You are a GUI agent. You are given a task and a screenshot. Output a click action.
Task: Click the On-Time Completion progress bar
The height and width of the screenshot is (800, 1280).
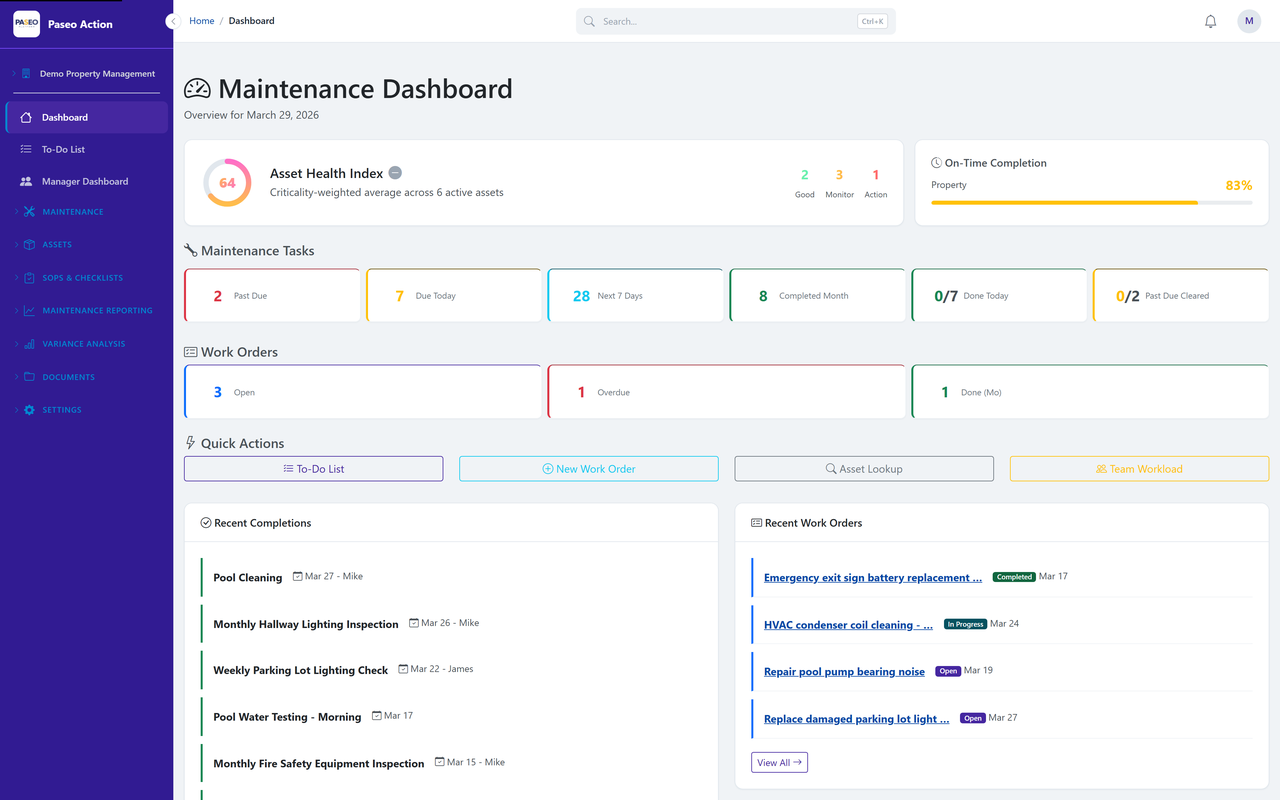1091,202
